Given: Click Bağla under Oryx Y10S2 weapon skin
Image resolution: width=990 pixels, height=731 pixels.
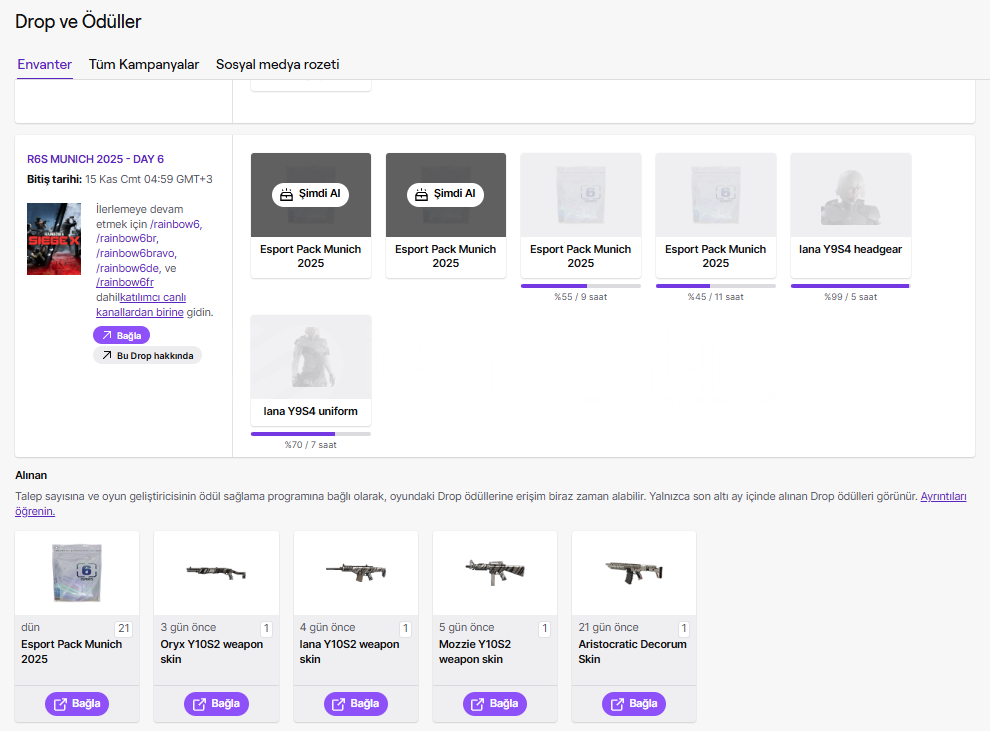Looking at the screenshot, I should [x=216, y=704].
